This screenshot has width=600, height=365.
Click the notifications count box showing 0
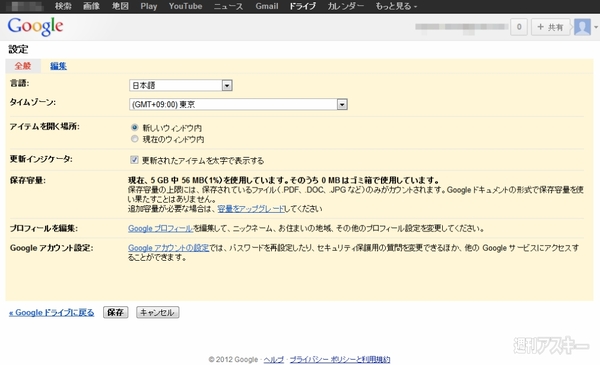(519, 27)
